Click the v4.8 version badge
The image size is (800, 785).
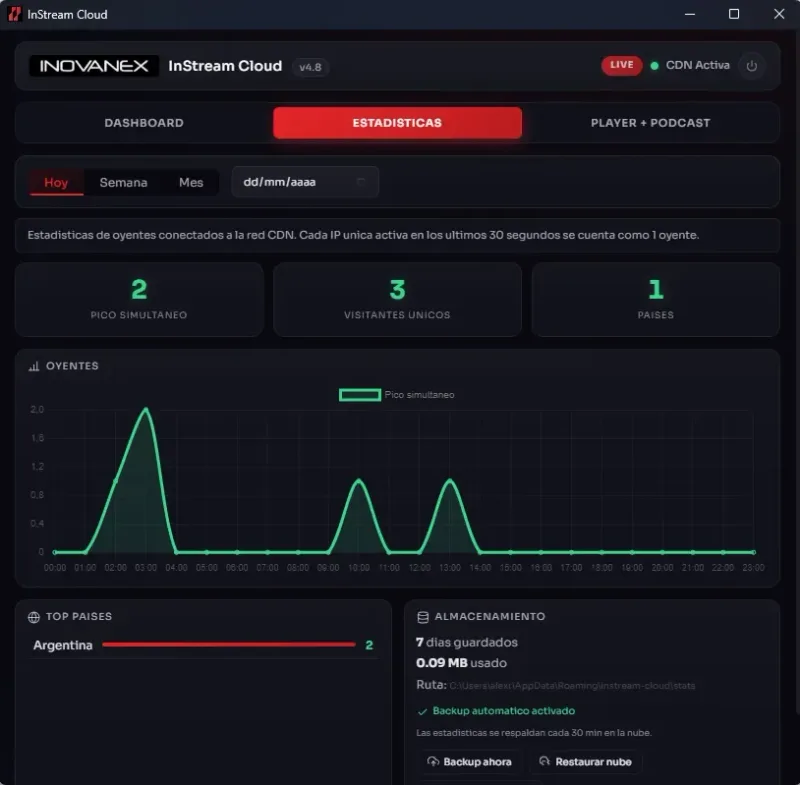pyautogui.click(x=310, y=67)
